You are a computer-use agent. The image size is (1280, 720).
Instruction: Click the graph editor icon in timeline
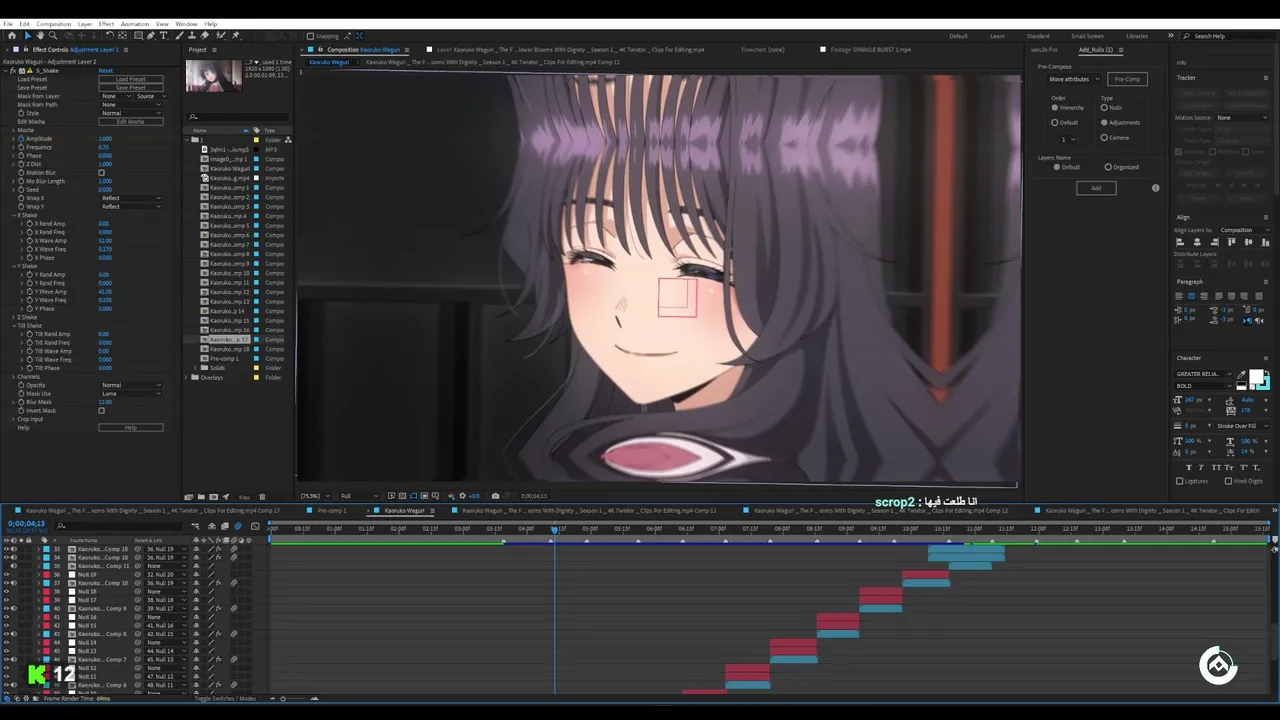point(255,526)
